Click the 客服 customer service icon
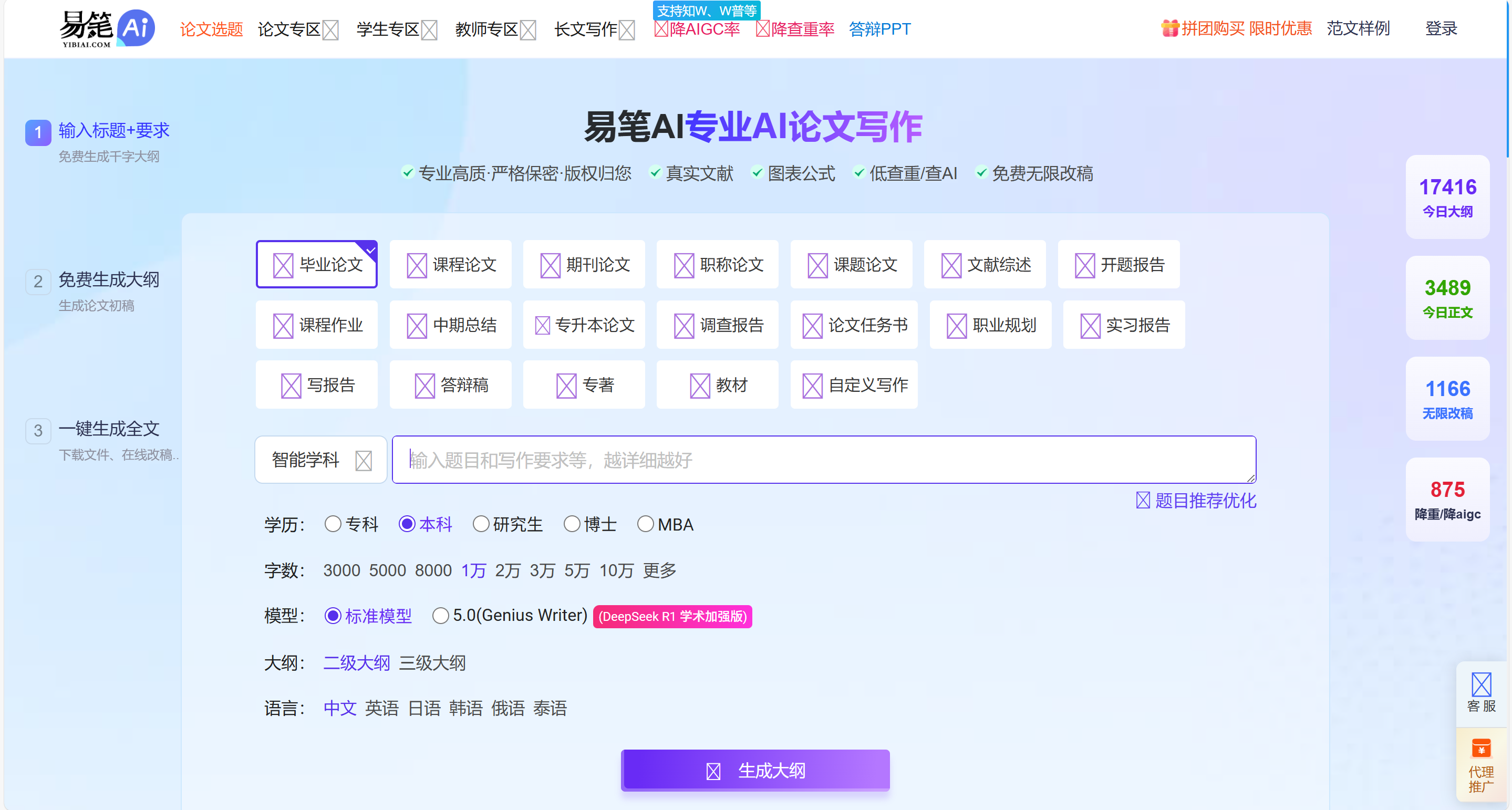1512x810 pixels. (x=1481, y=684)
